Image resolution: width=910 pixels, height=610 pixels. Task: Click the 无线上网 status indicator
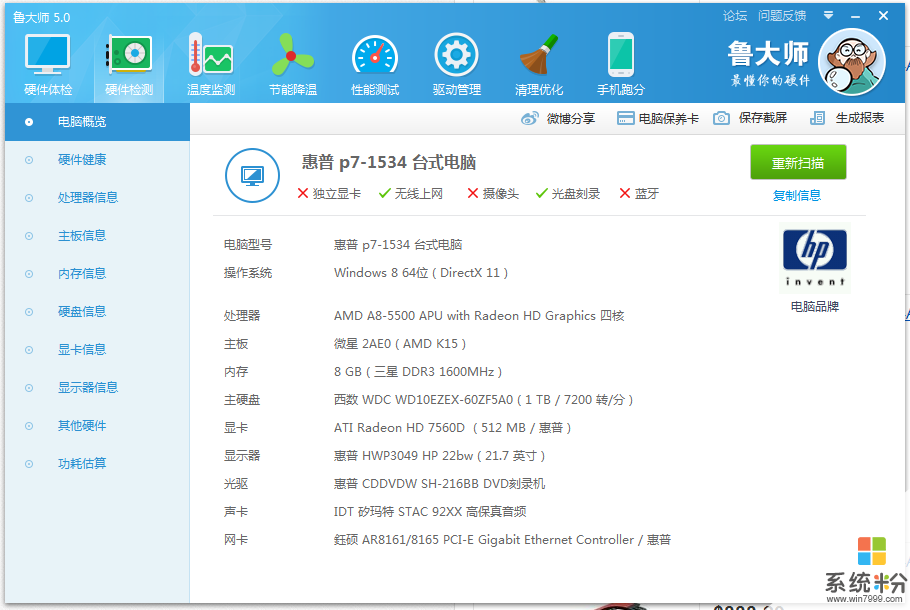[x=411, y=193]
